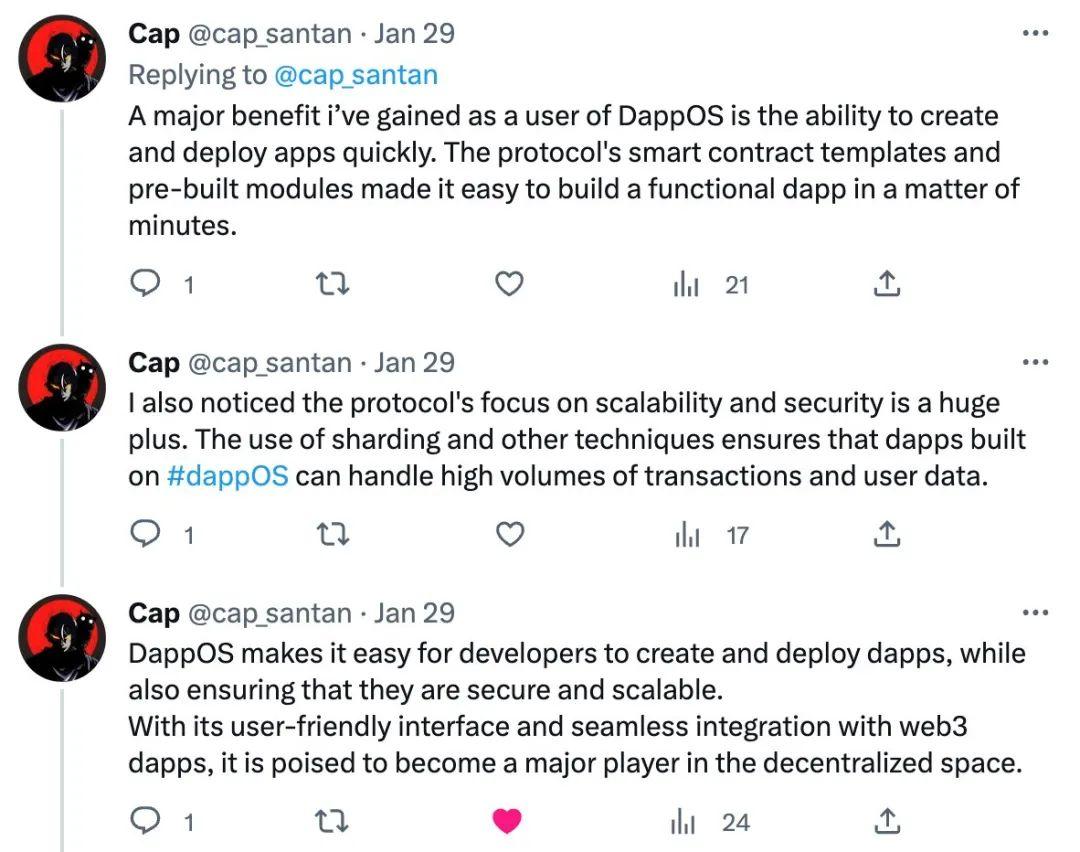Open the @cap_santan reply mention link
This screenshot has height=852, width=1080.
point(355,75)
